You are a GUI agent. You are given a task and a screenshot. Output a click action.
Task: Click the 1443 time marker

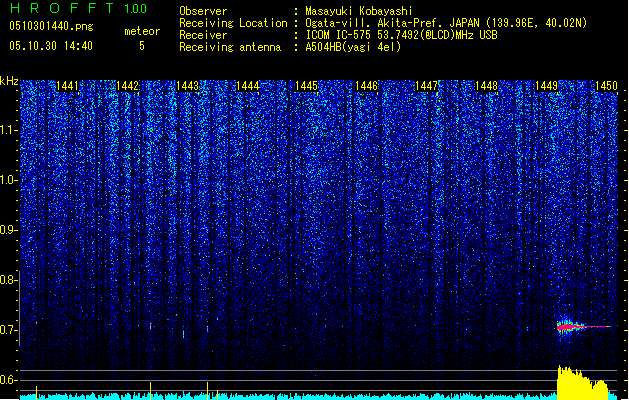[187, 86]
